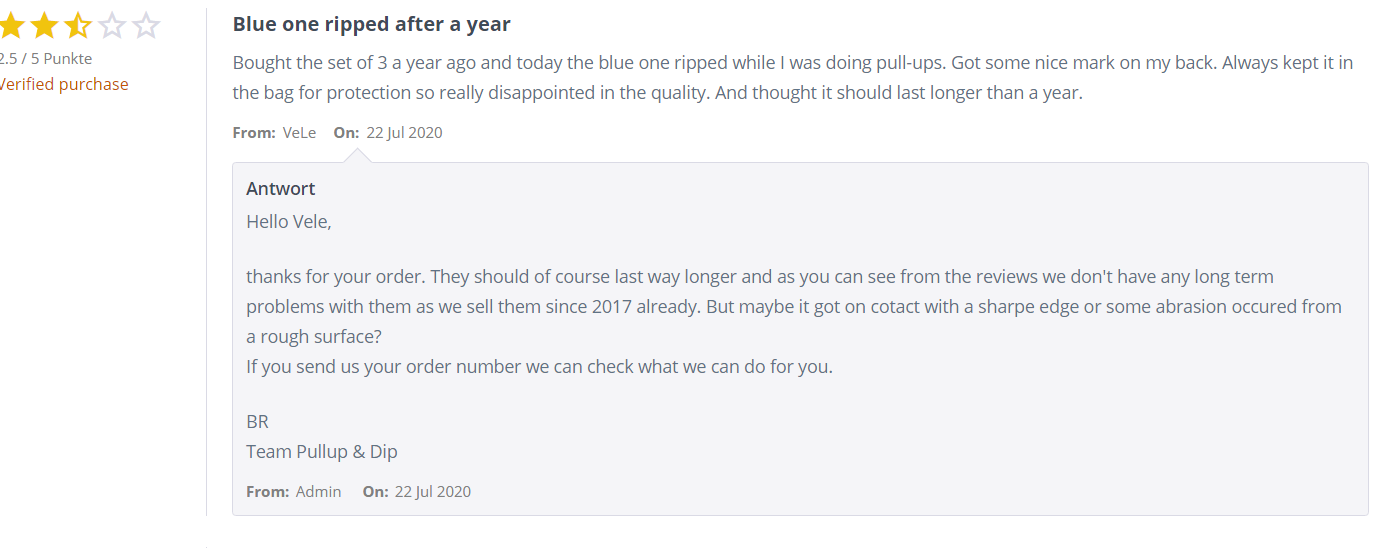Click the Admin reply date '22 Jul 2020'
This screenshot has height=548, width=1400.
pos(433,491)
